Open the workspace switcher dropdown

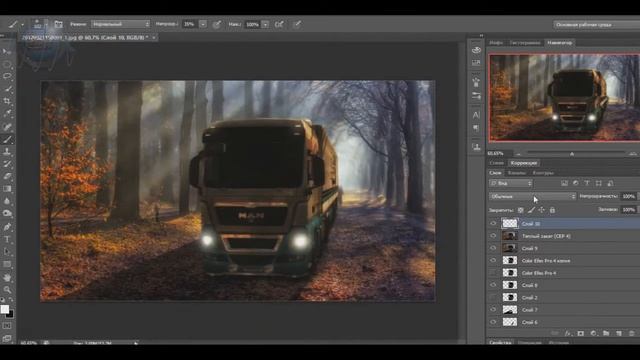click(x=596, y=25)
